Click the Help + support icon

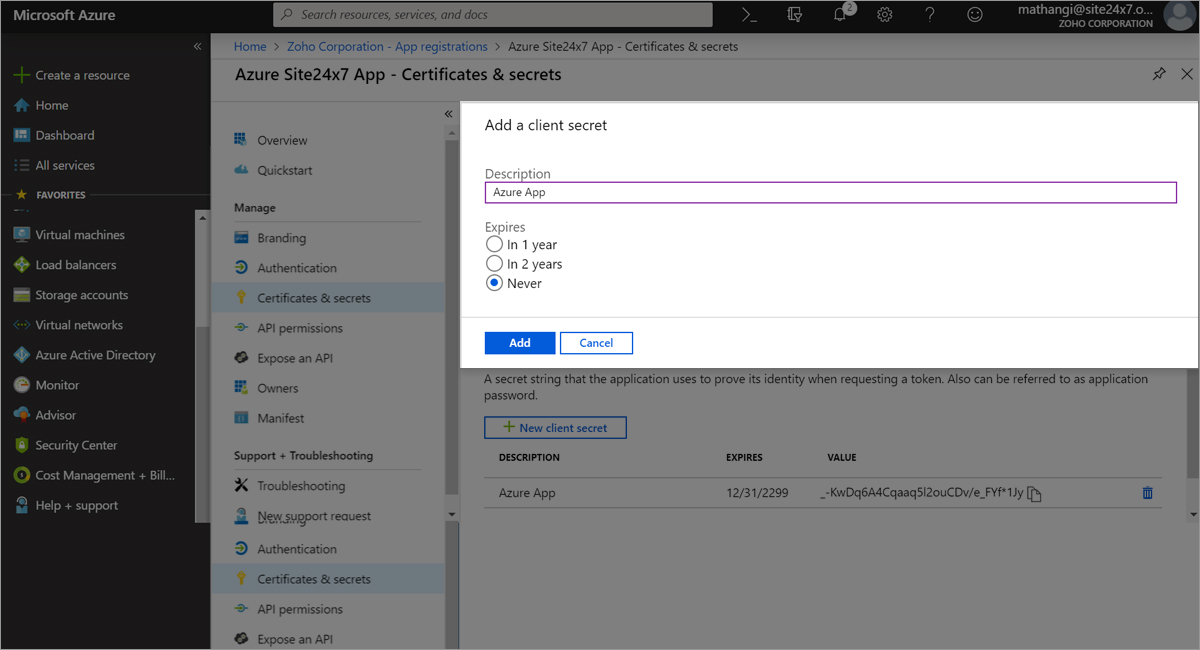[x=21, y=505]
